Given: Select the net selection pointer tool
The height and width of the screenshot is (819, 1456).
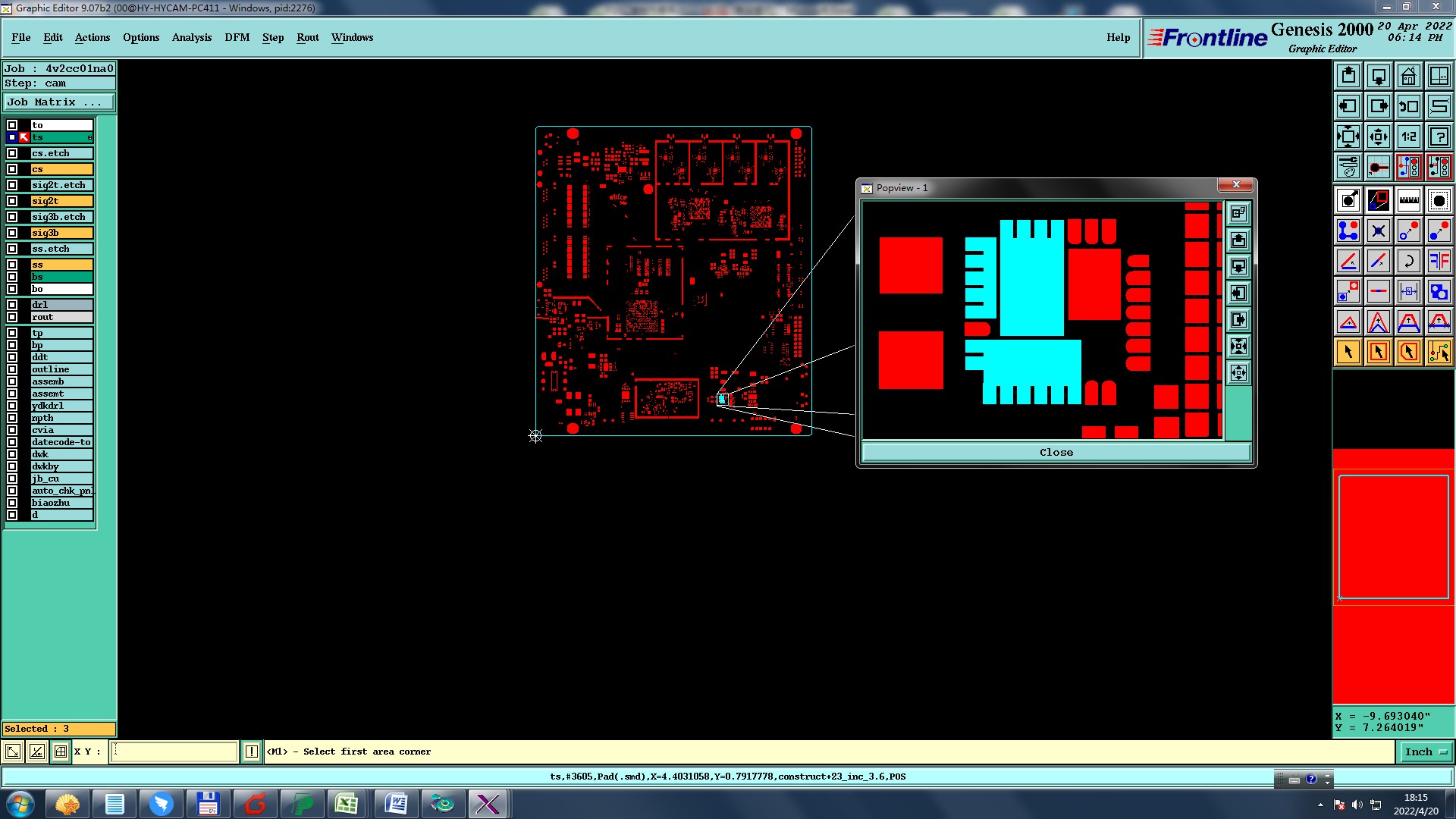Looking at the screenshot, I should (x=1439, y=352).
